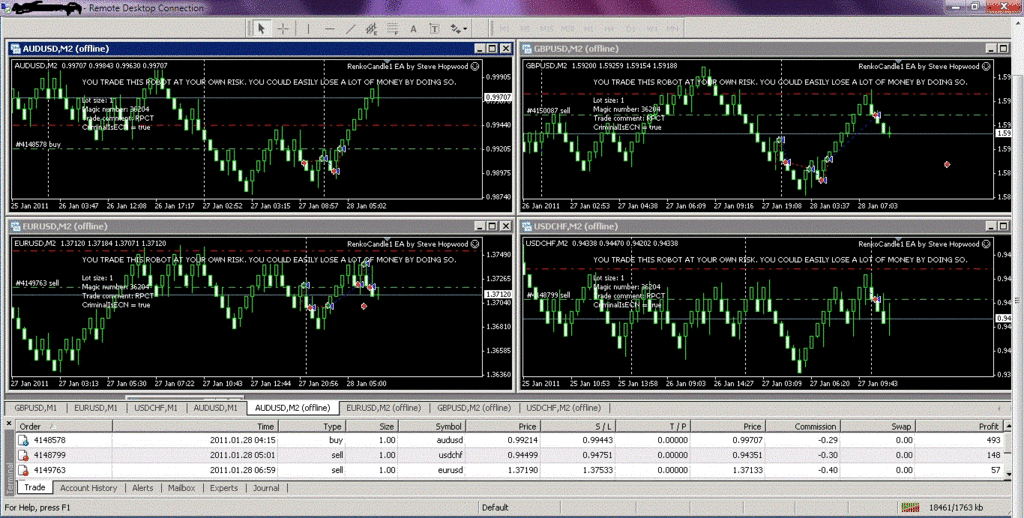Open the Experts terminal tab

pos(224,488)
